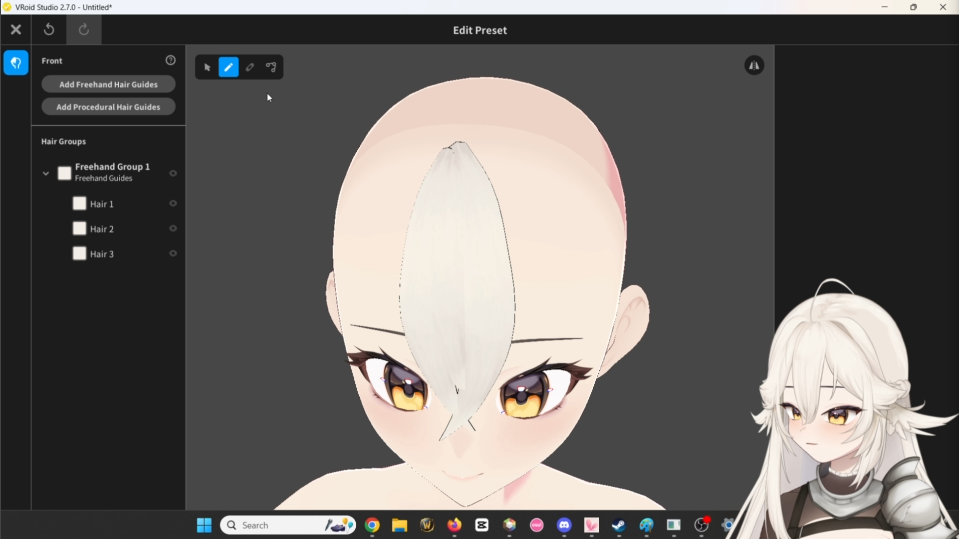Toggle visibility of Hair 3
Image resolution: width=959 pixels, height=539 pixels.
click(173, 253)
